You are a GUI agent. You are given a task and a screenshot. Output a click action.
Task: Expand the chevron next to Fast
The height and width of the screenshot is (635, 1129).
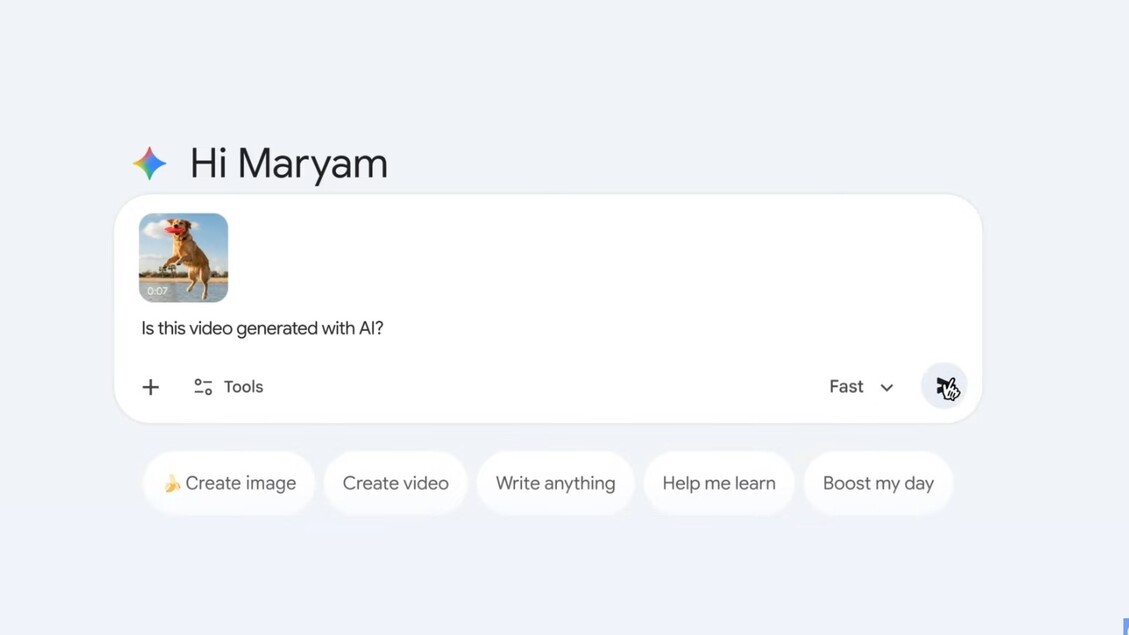pyautogui.click(x=887, y=388)
